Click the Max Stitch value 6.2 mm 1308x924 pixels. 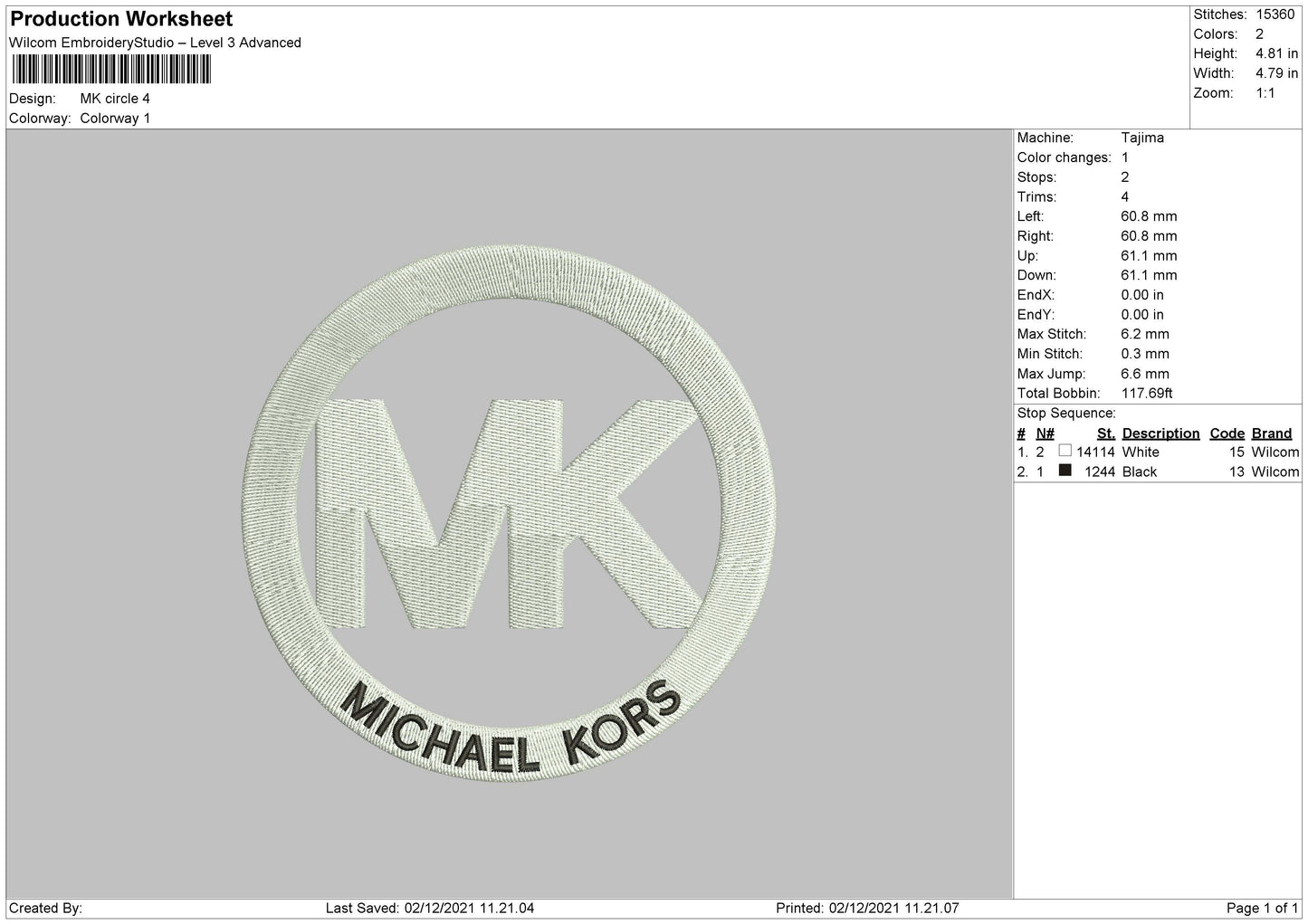1145,334
